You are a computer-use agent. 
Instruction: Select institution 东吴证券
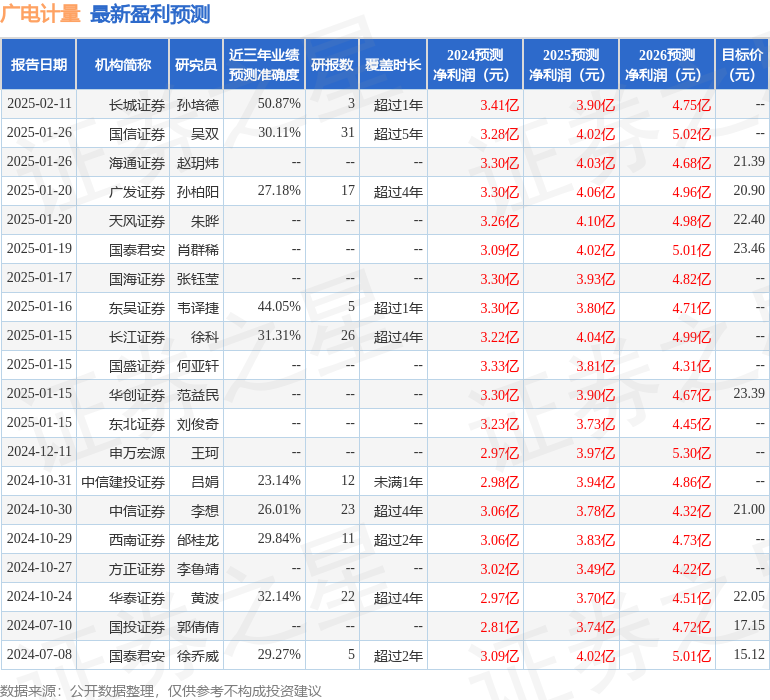137,308
